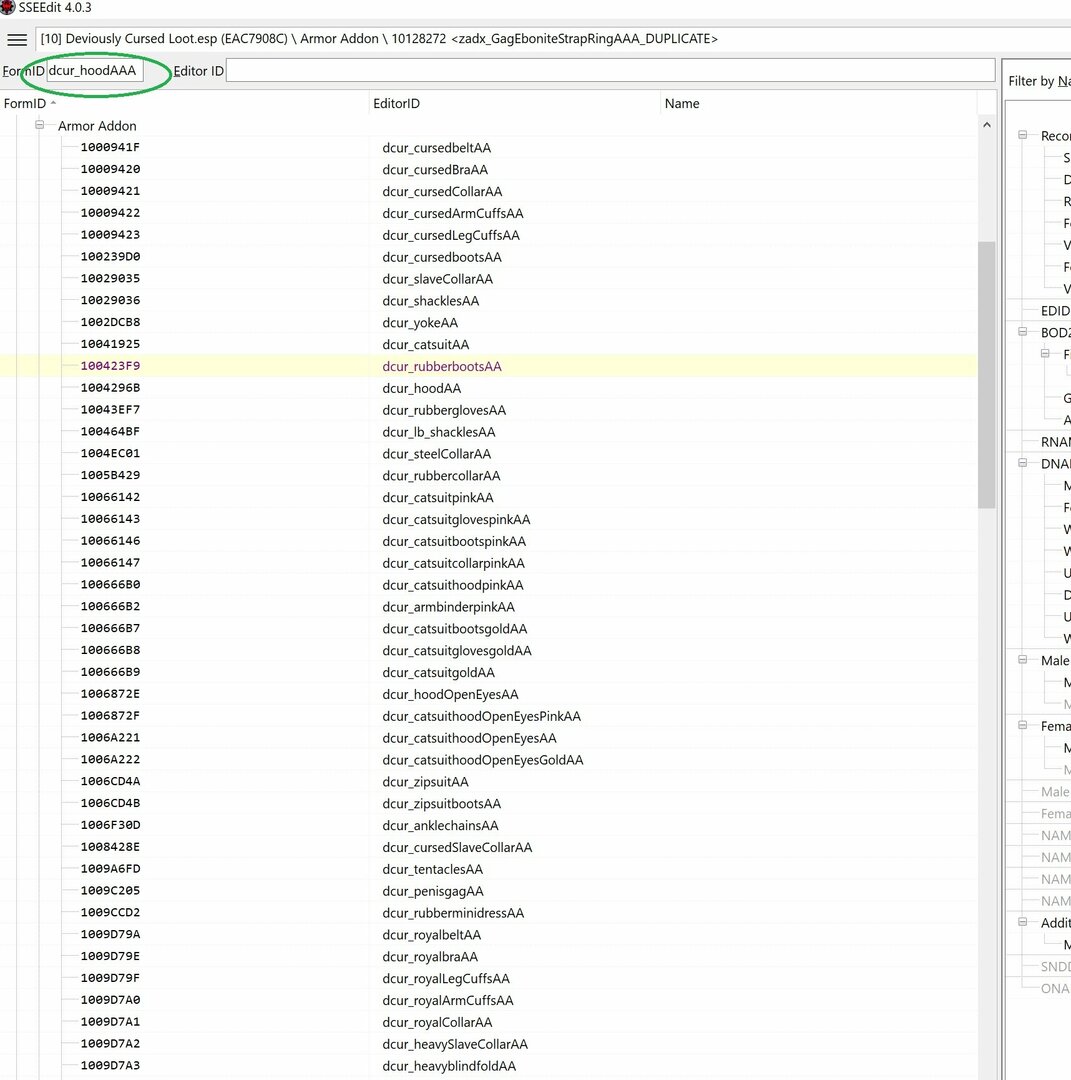Screen dimensions: 1071x1080
Task: Select dcur_heavySlaveCollarAA record
Action: 489,1044
